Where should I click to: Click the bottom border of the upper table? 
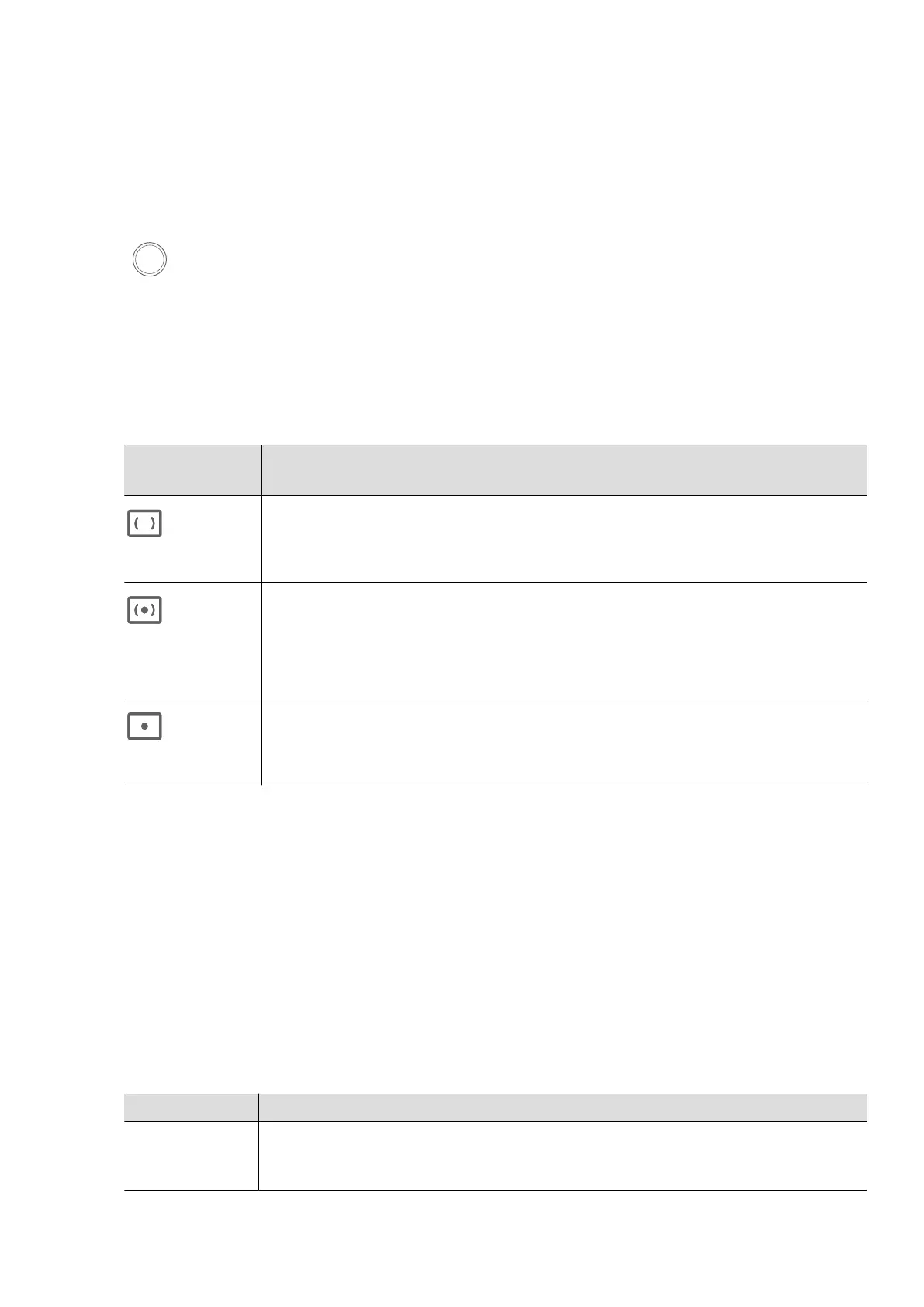pos(495,785)
